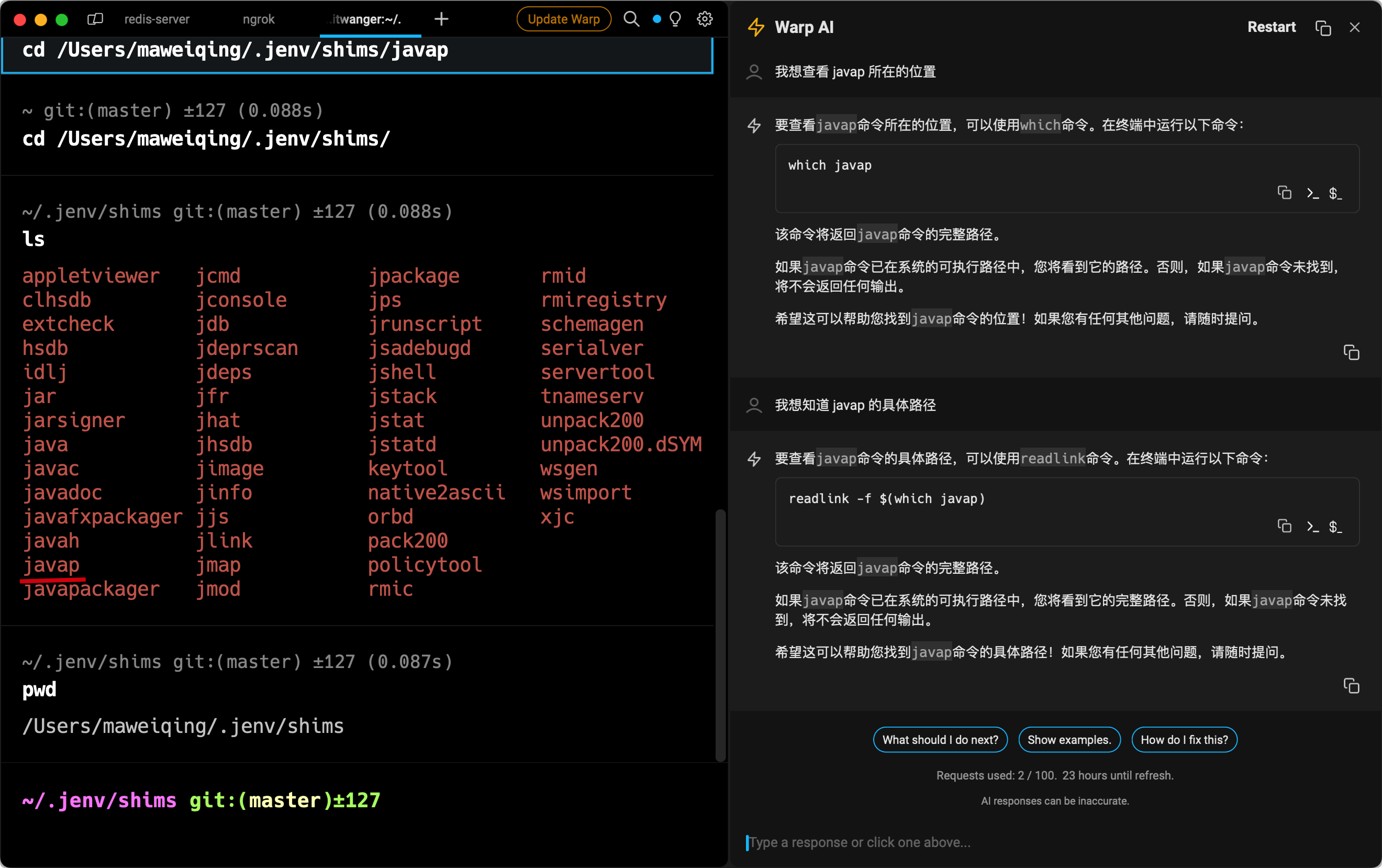This screenshot has height=868, width=1382.
Task: Restart the Warp AI conversation
Action: 1271,27
